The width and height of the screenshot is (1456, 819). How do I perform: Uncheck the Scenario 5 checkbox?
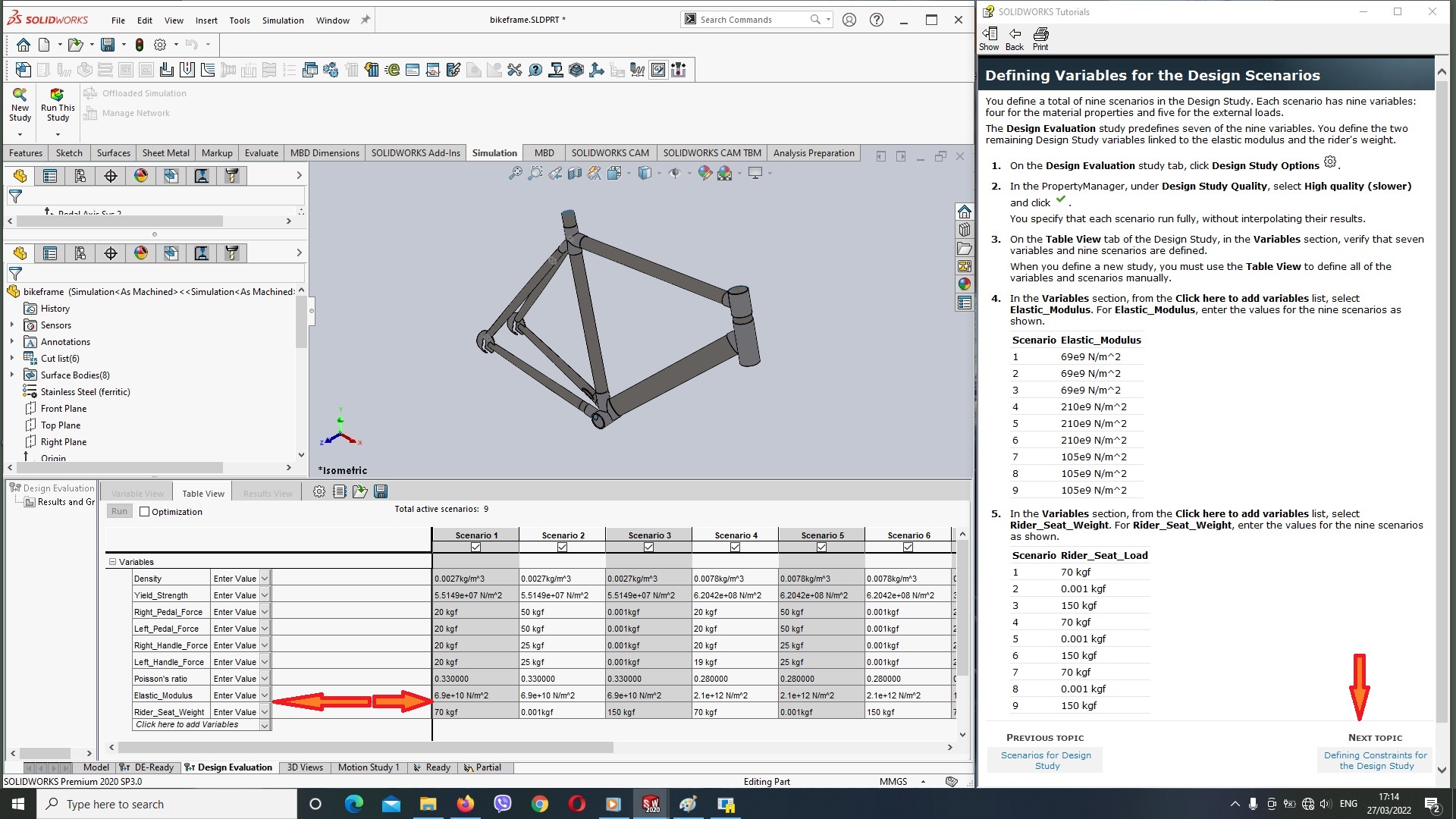(x=821, y=548)
